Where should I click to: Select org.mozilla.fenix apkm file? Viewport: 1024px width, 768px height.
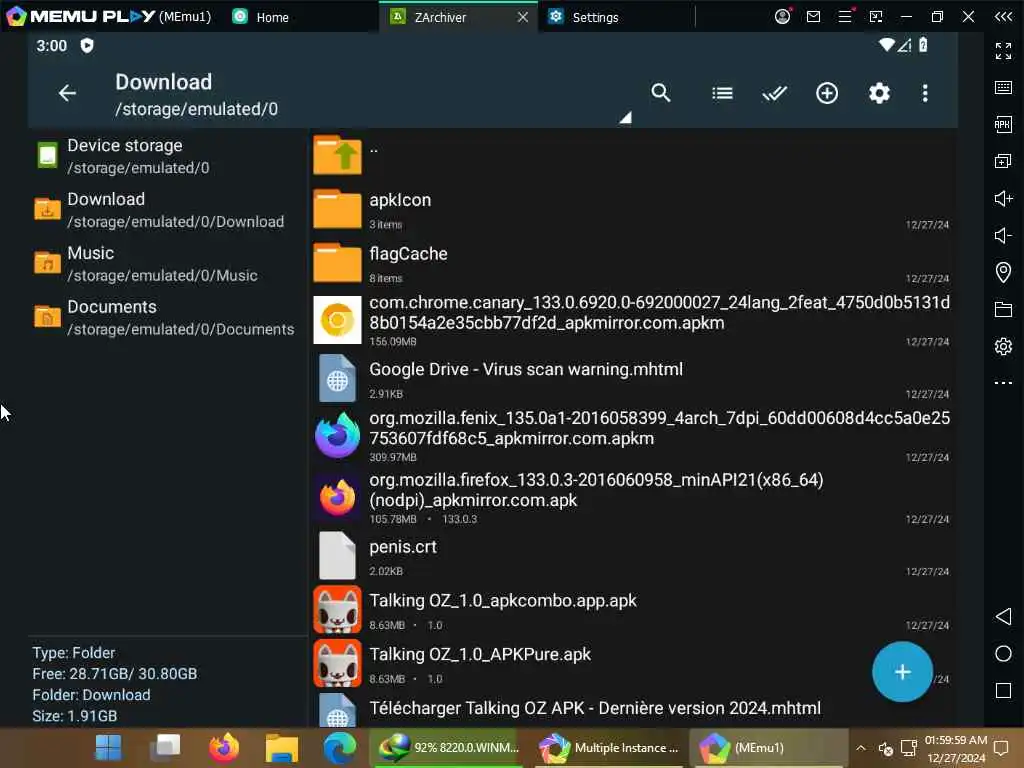631,436
